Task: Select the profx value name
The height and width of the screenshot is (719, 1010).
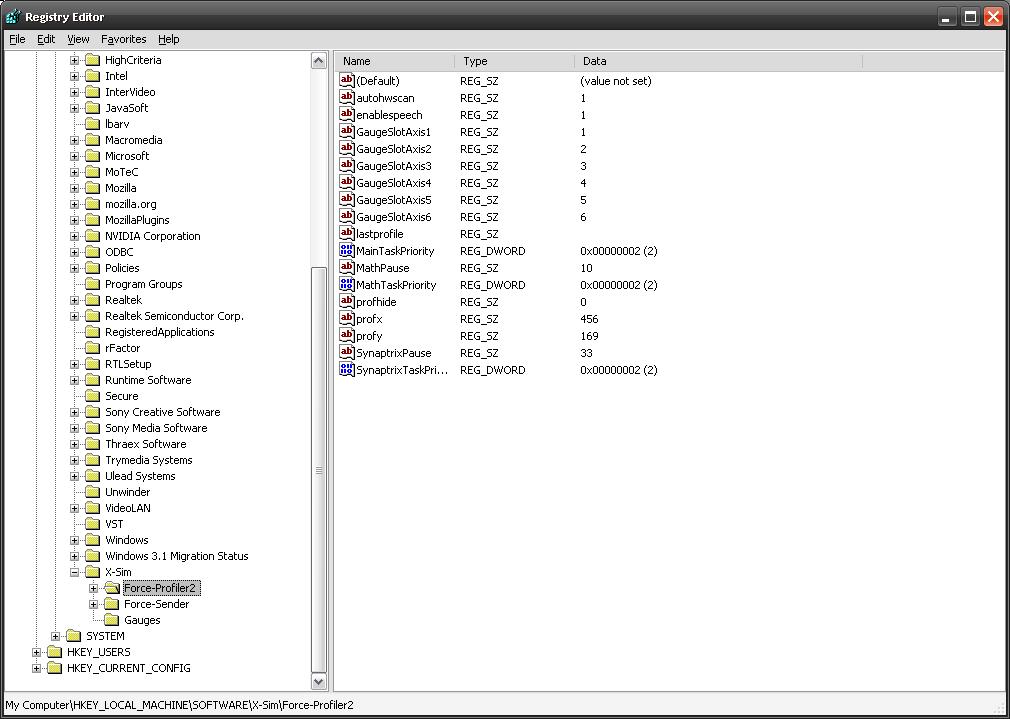Action: (369, 319)
